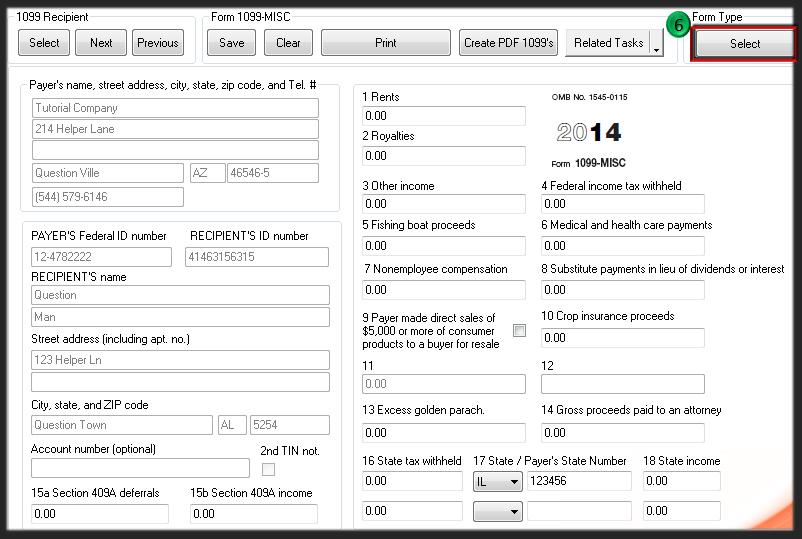The width and height of the screenshot is (802, 539).
Task: Click 10 Crop insurance proceeds field
Action: tap(622, 338)
